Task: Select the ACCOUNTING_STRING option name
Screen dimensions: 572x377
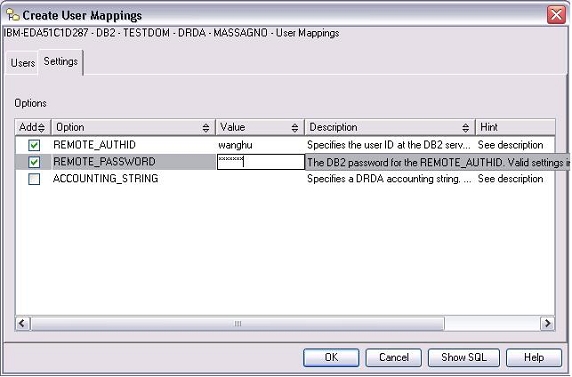Action: pos(106,178)
